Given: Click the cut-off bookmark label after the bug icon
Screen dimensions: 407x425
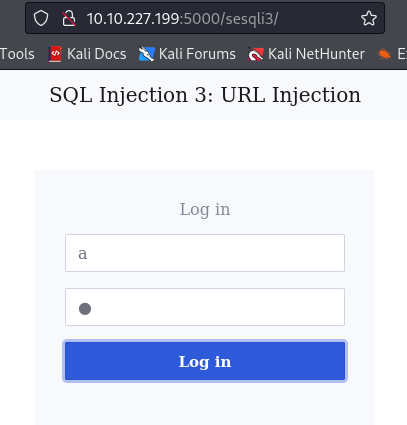Looking at the screenshot, I should coord(402,54).
